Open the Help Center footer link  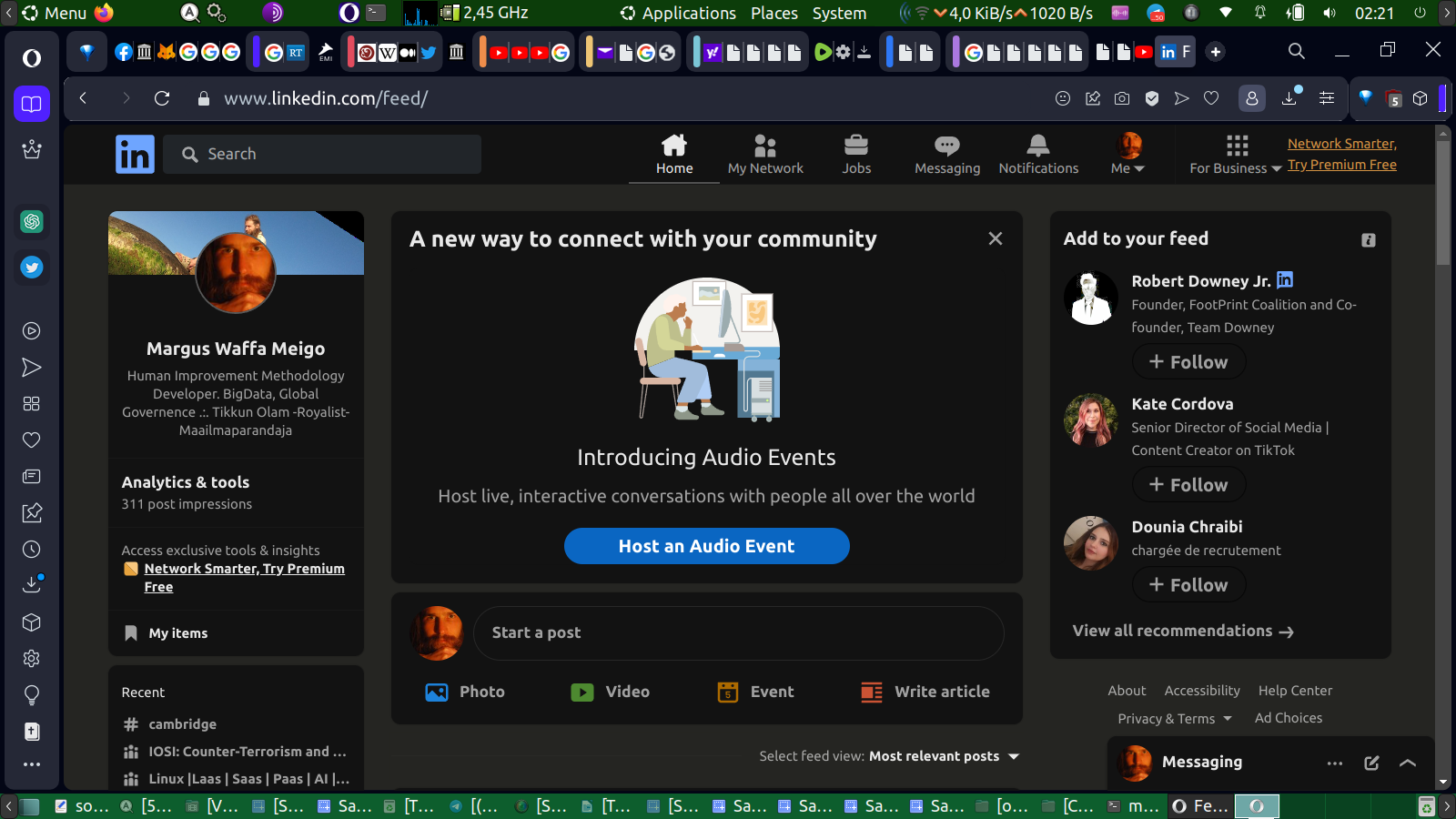(x=1295, y=691)
